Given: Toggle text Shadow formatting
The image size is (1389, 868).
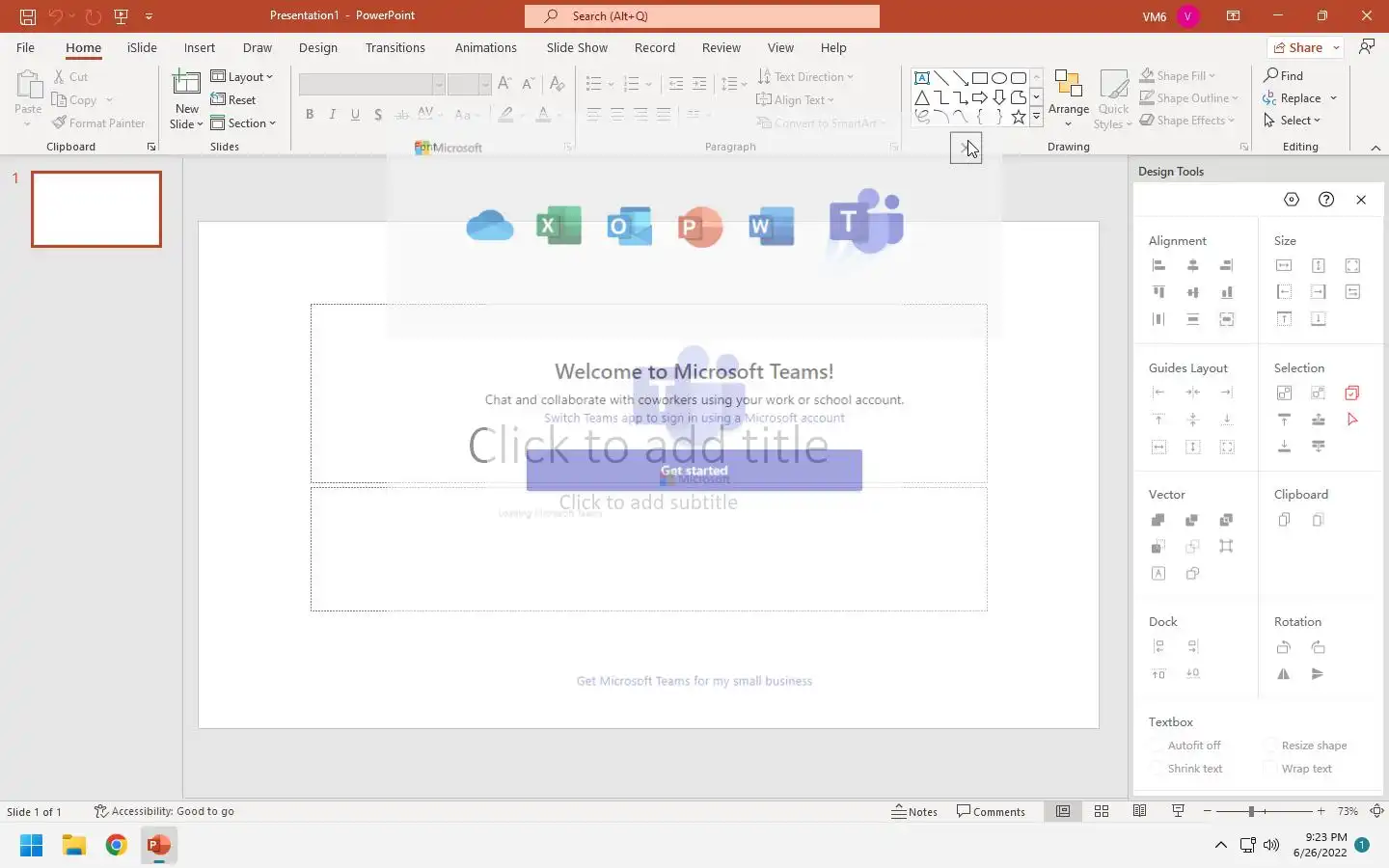Looking at the screenshot, I should coord(378,115).
